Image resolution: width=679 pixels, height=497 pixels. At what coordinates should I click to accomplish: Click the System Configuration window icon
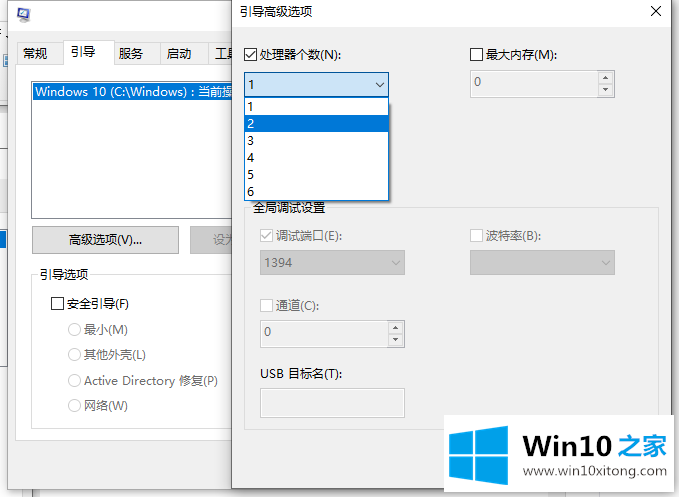tap(23, 15)
